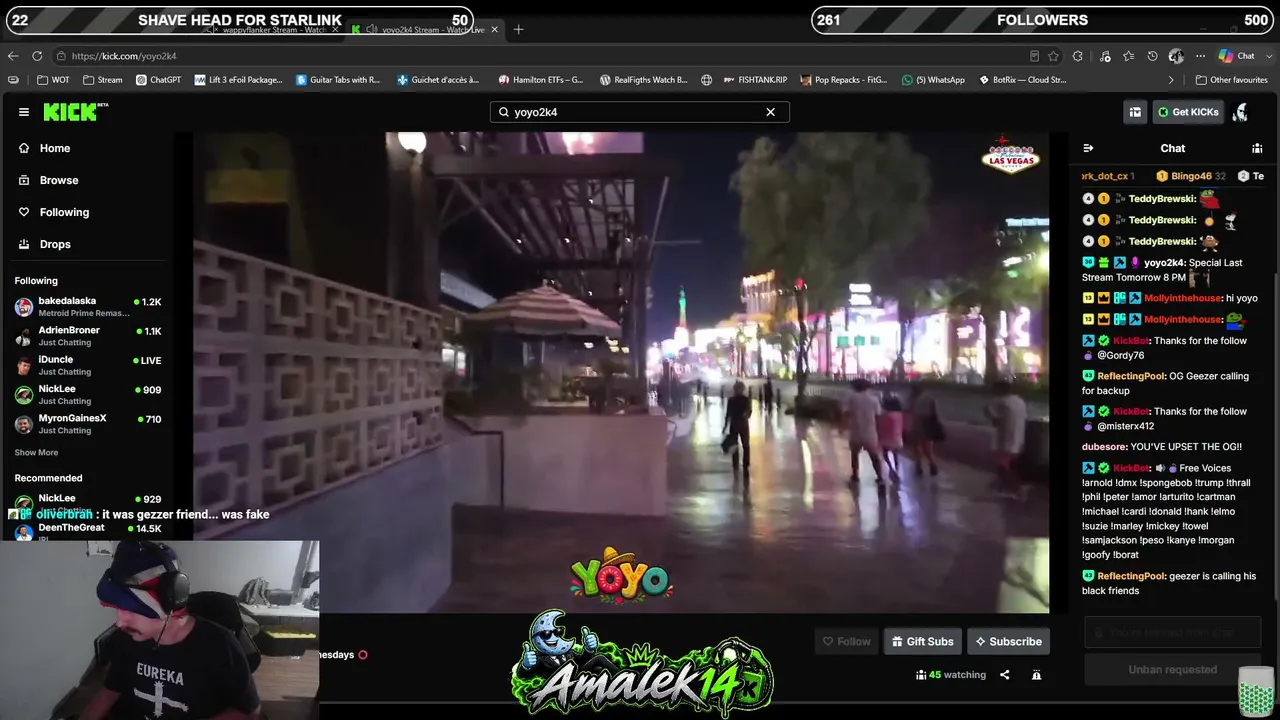This screenshot has height=720, width=1280.
Task: Open the BotRix Cloud bookmark
Action: click(1021, 80)
